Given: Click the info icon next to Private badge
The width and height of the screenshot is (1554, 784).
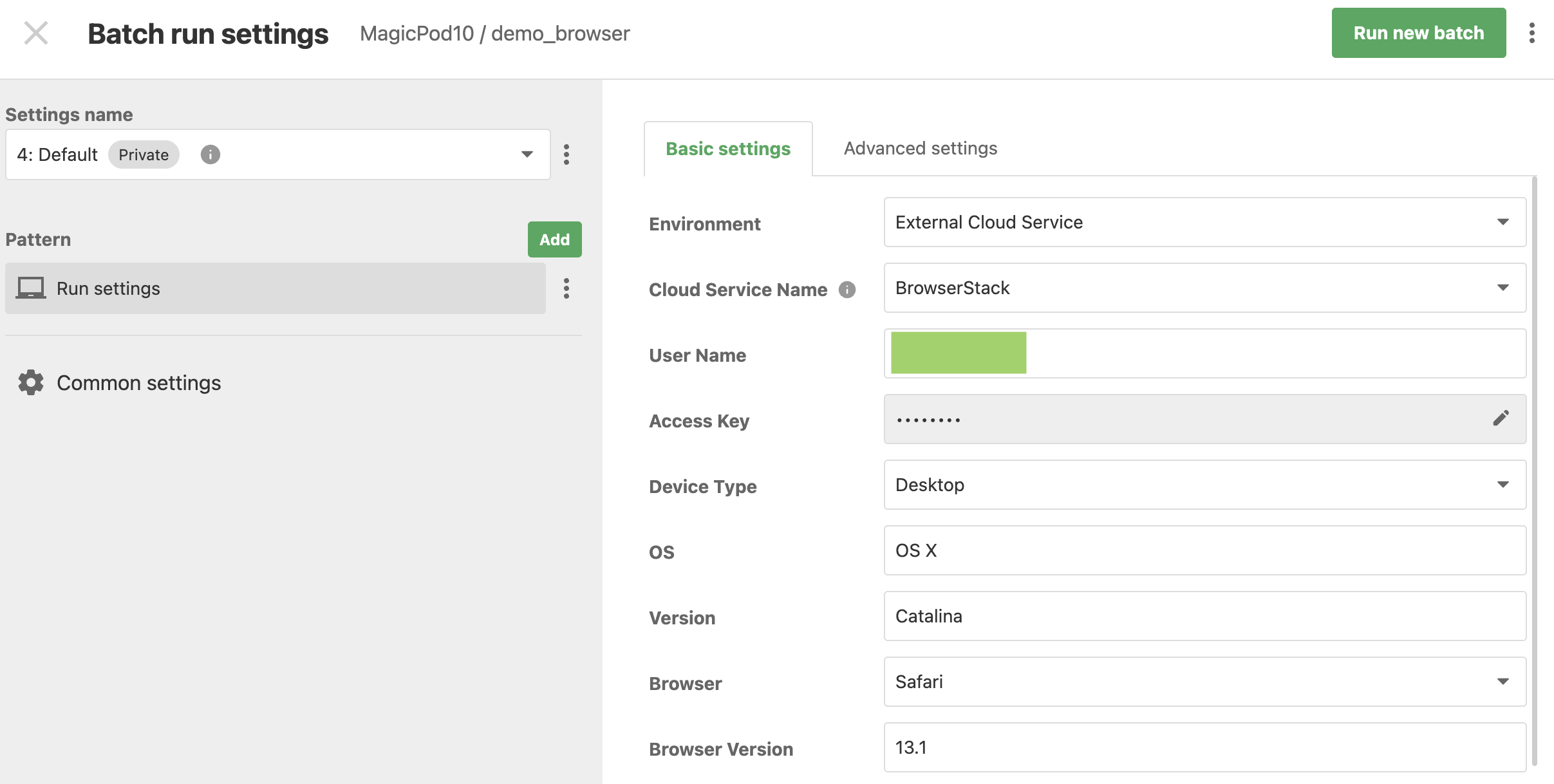Looking at the screenshot, I should coord(211,154).
